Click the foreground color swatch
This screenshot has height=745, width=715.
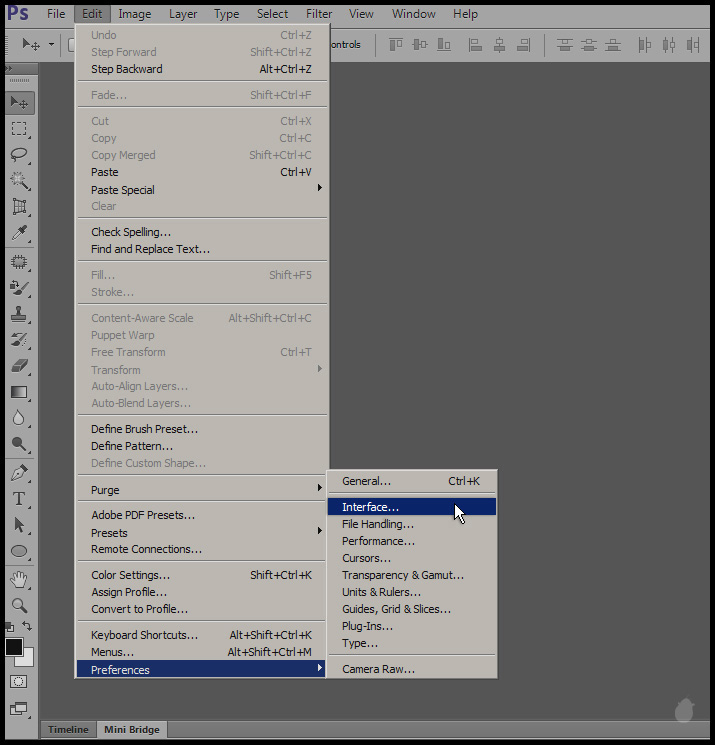[x=14, y=647]
